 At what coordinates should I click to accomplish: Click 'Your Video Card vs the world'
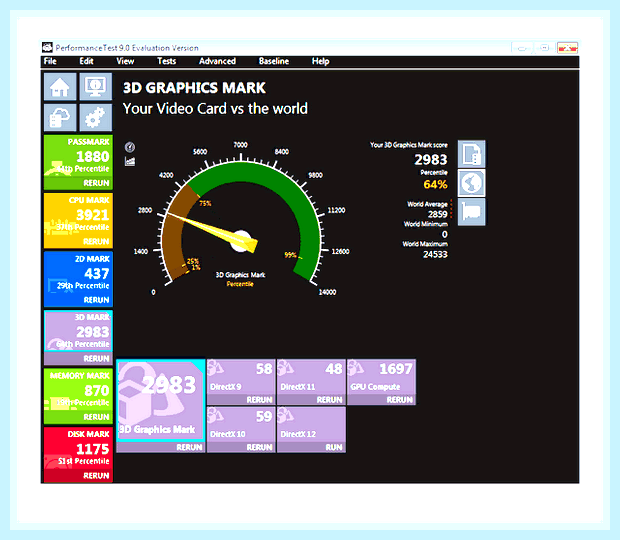click(x=215, y=109)
